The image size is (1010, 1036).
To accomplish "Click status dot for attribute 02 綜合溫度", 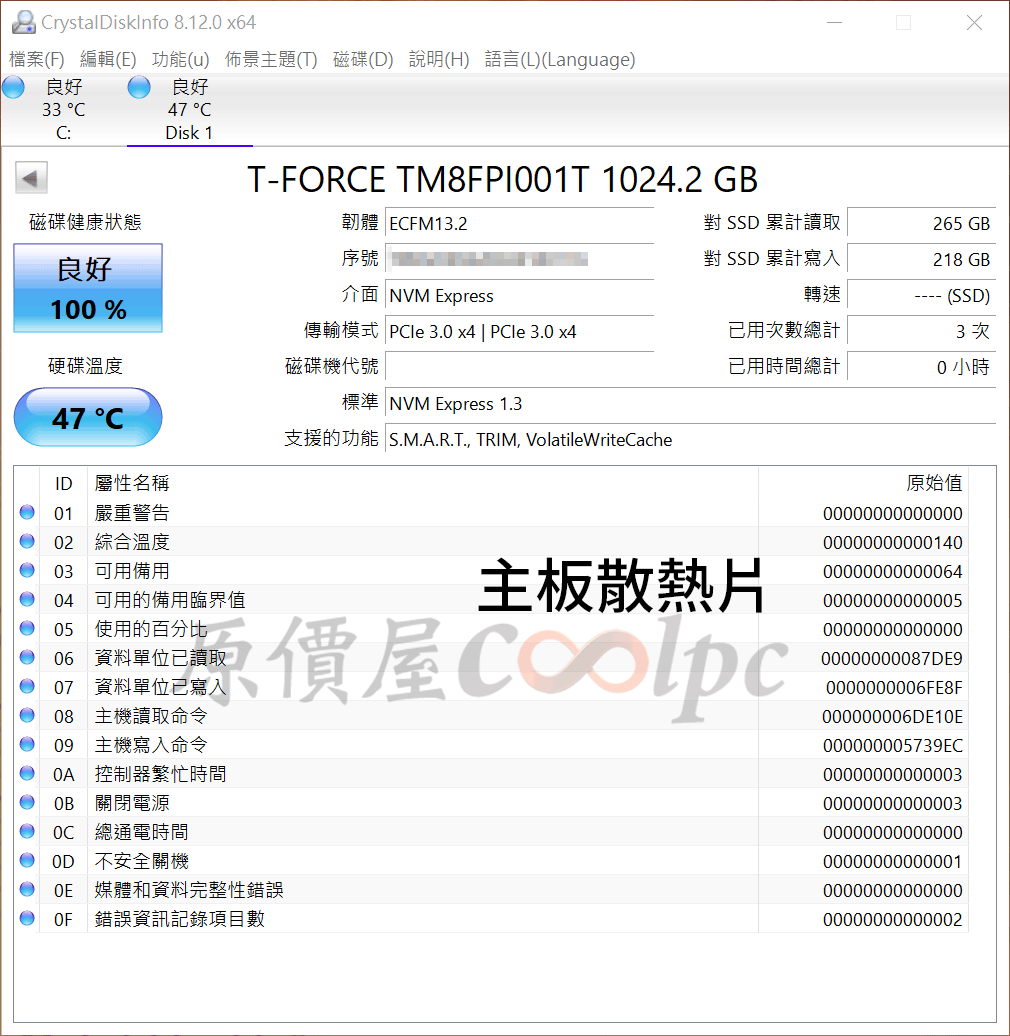I will pos(27,541).
